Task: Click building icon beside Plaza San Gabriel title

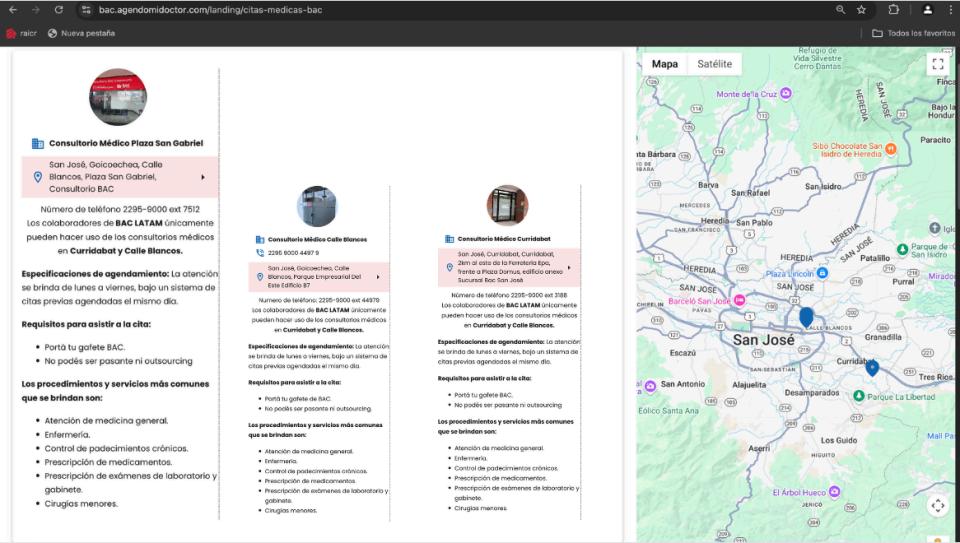Action: pos(37,143)
